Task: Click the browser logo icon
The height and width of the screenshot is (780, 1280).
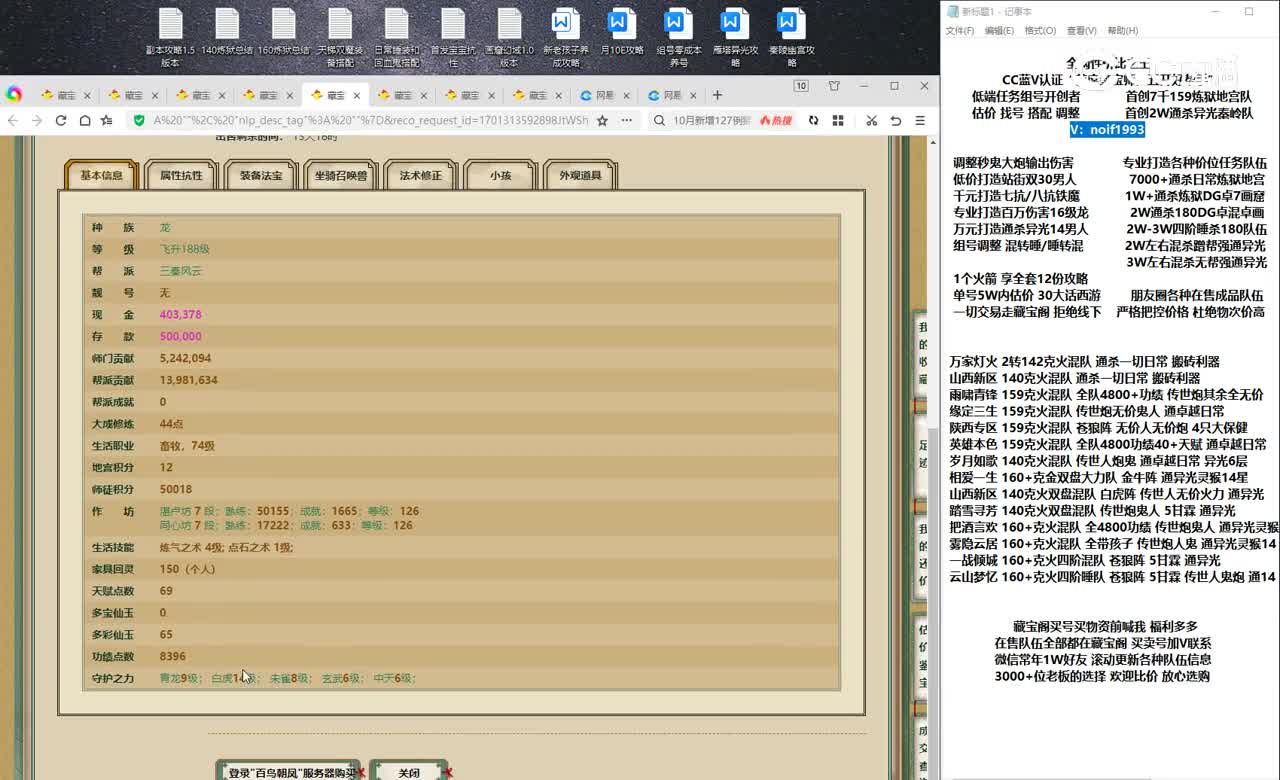Action: 14,94
